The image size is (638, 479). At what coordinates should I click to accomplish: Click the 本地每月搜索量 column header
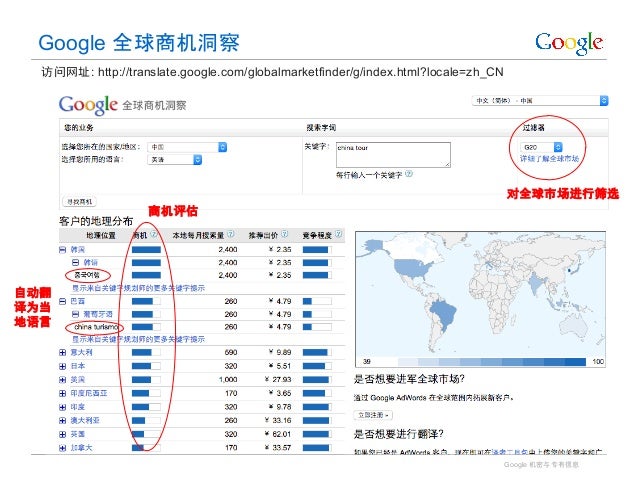tap(198, 235)
